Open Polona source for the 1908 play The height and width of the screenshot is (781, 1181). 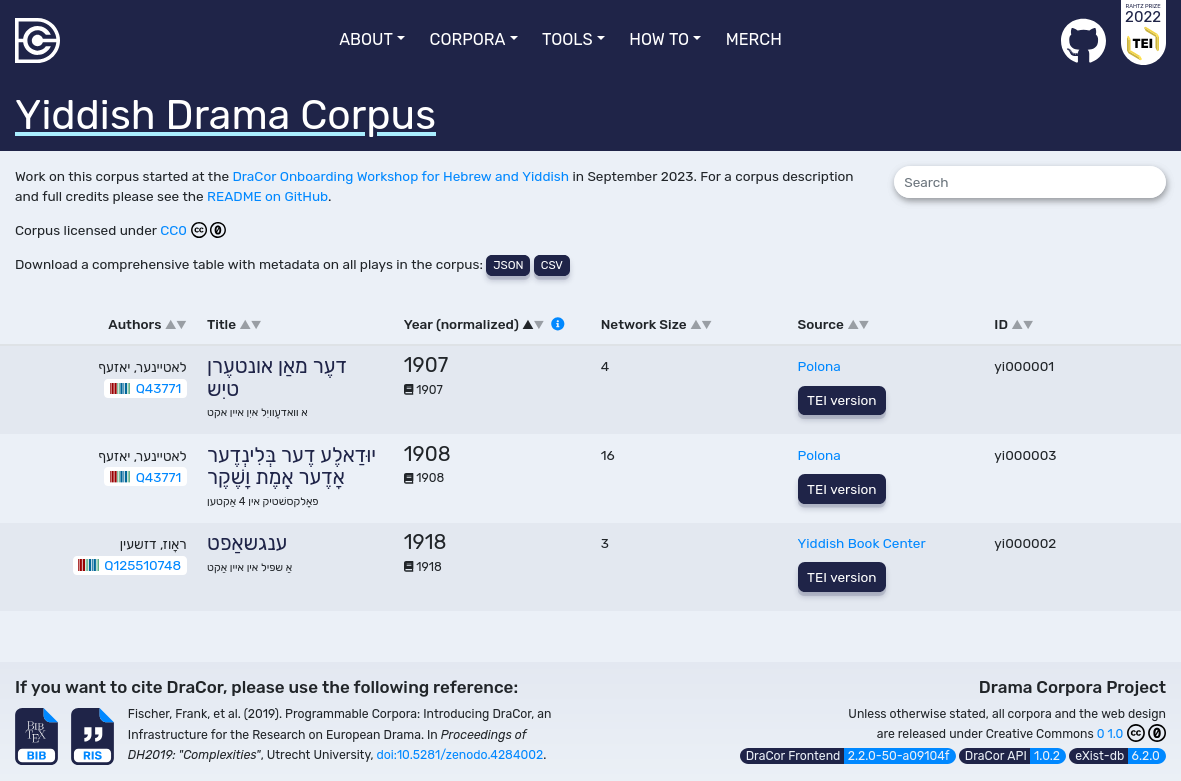click(819, 456)
